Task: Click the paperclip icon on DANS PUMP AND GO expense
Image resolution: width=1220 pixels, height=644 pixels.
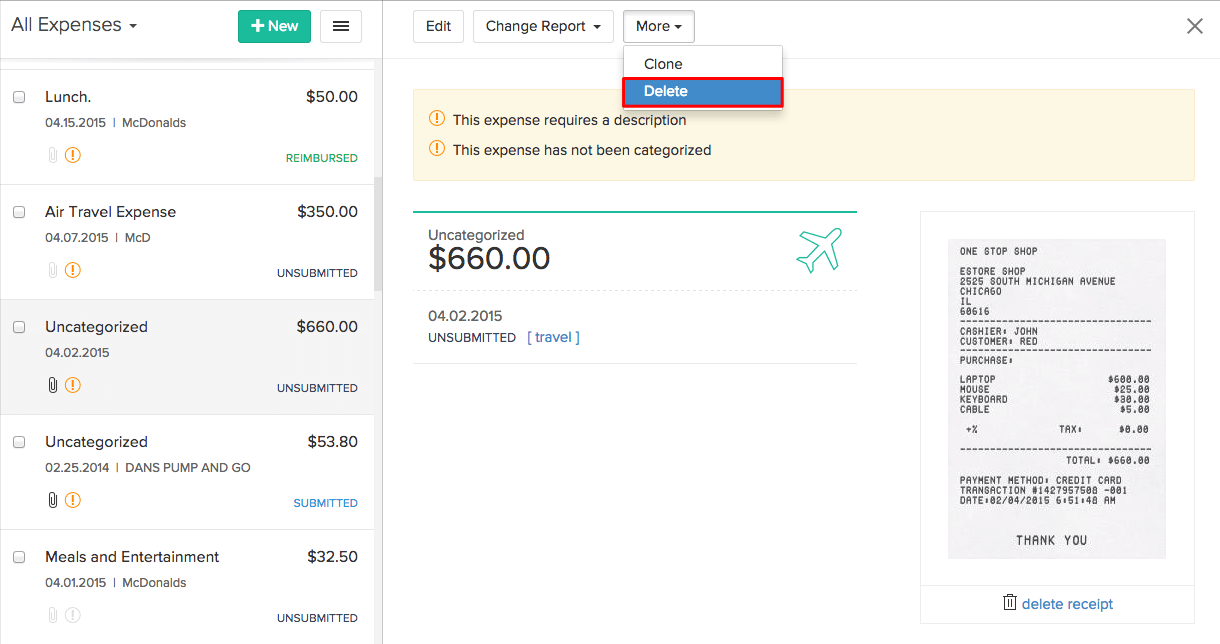Action: tap(52, 500)
